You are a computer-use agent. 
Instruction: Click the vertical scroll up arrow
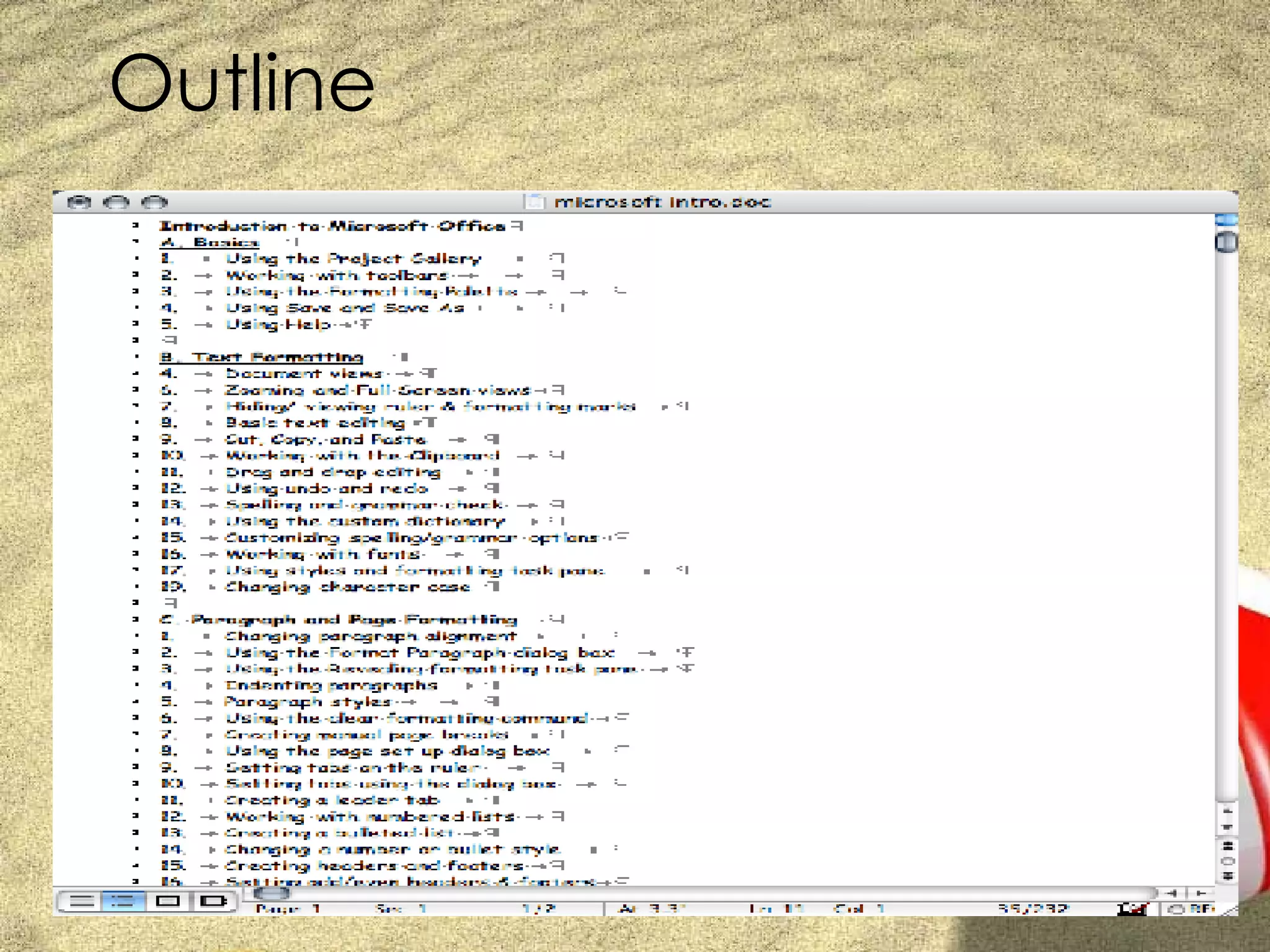1227,811
